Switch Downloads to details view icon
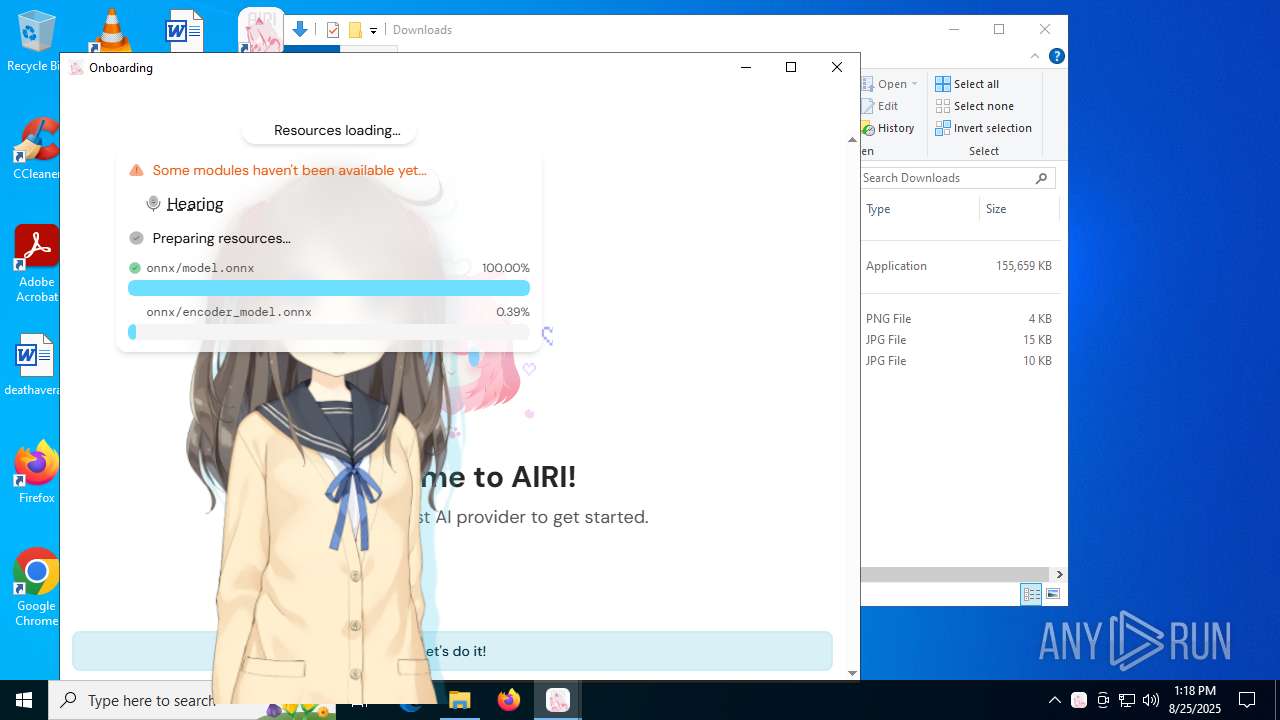This screenshot has width=1280, height=720. coord(1031,594)
